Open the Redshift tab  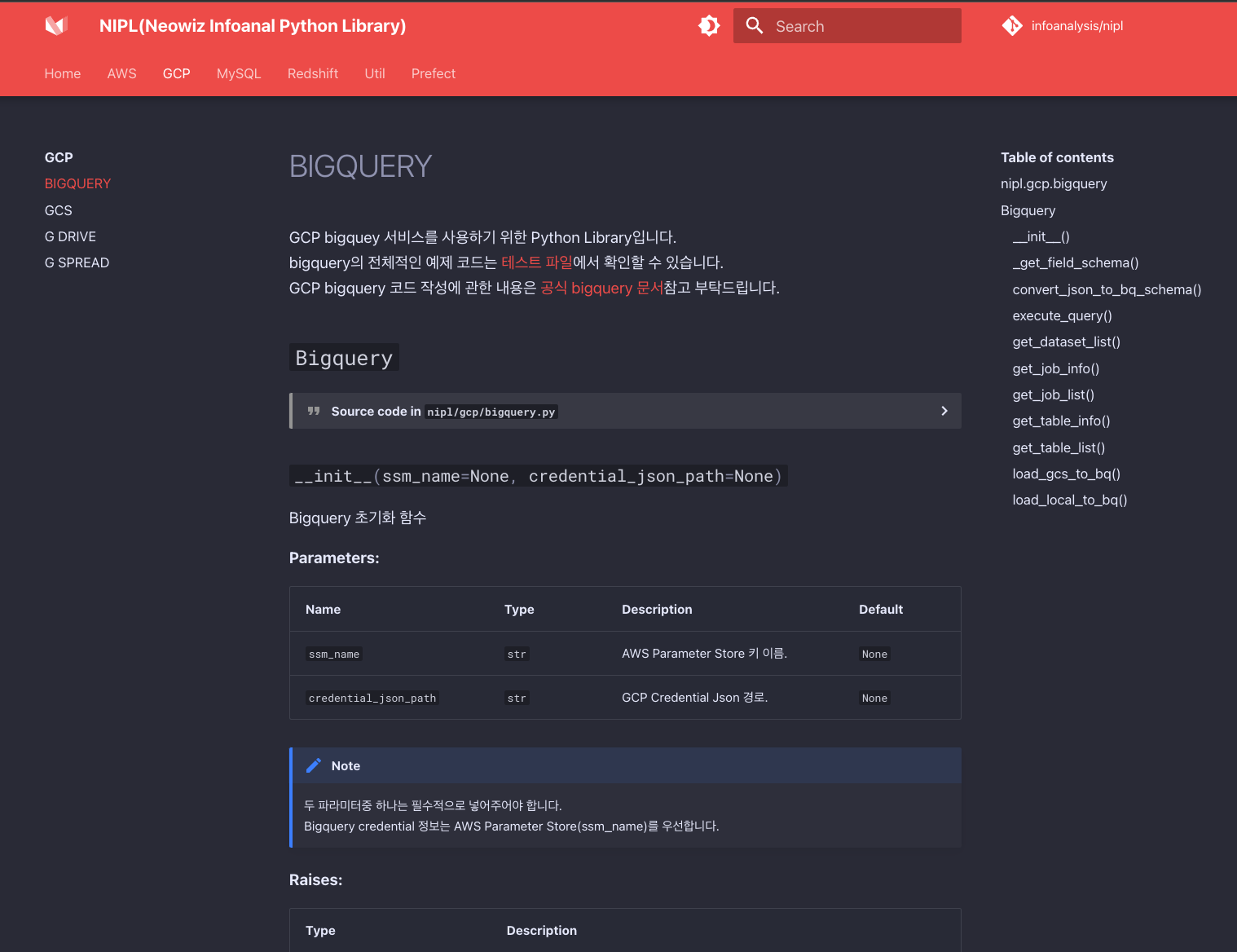point(313,73)
